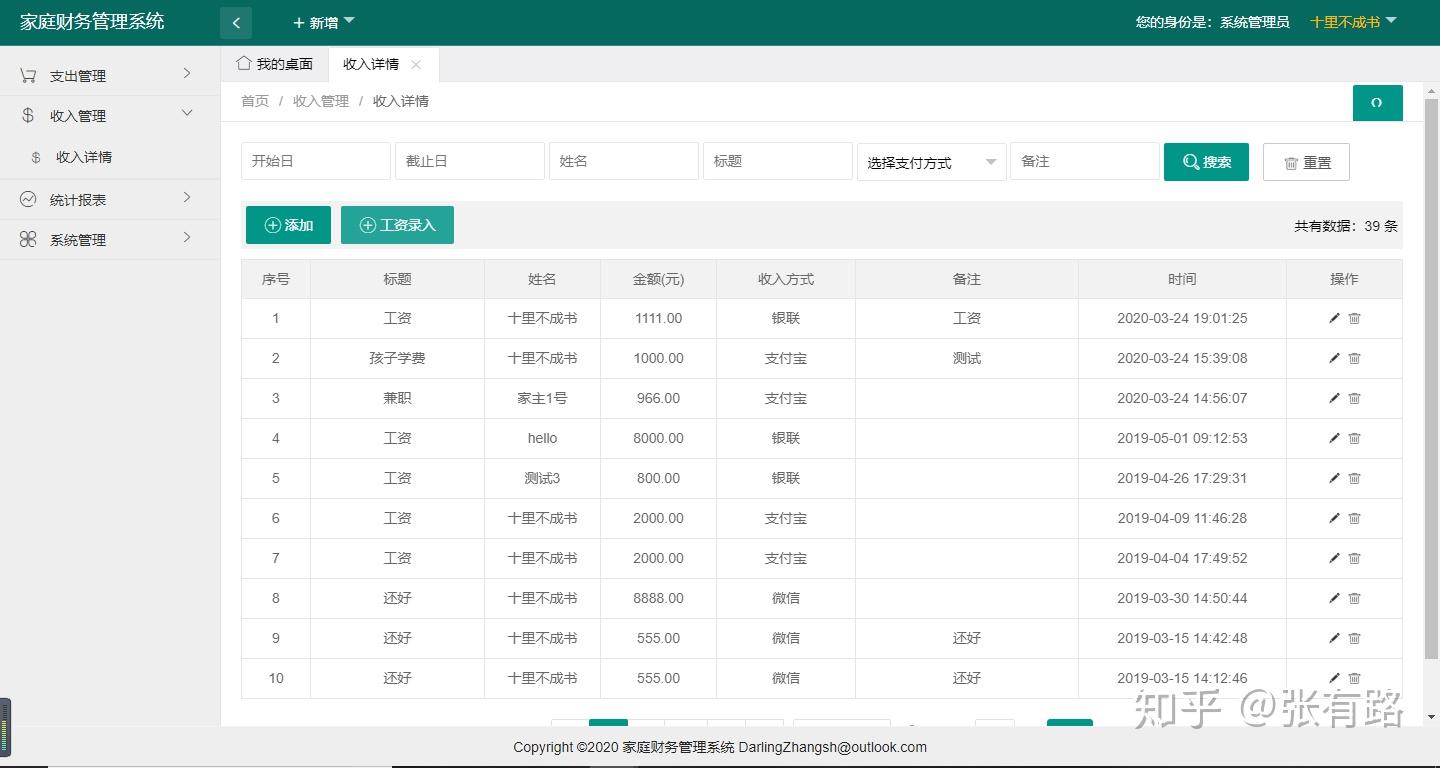
Task: Delete the 孩子学费 record with trash icon
Action: (x=1355, y=358)
